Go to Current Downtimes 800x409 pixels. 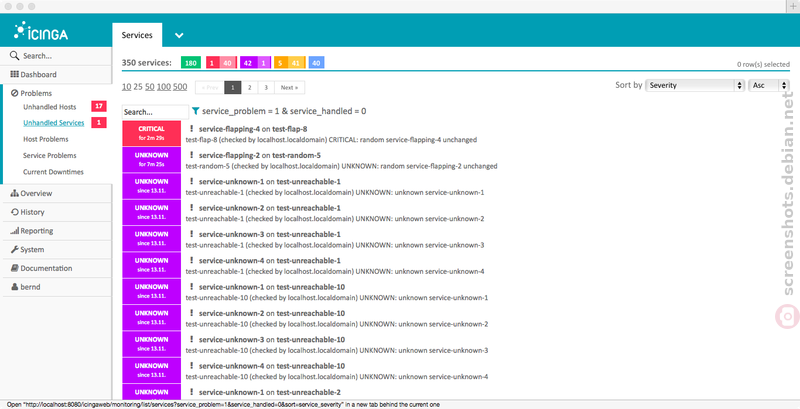point(53,172)
